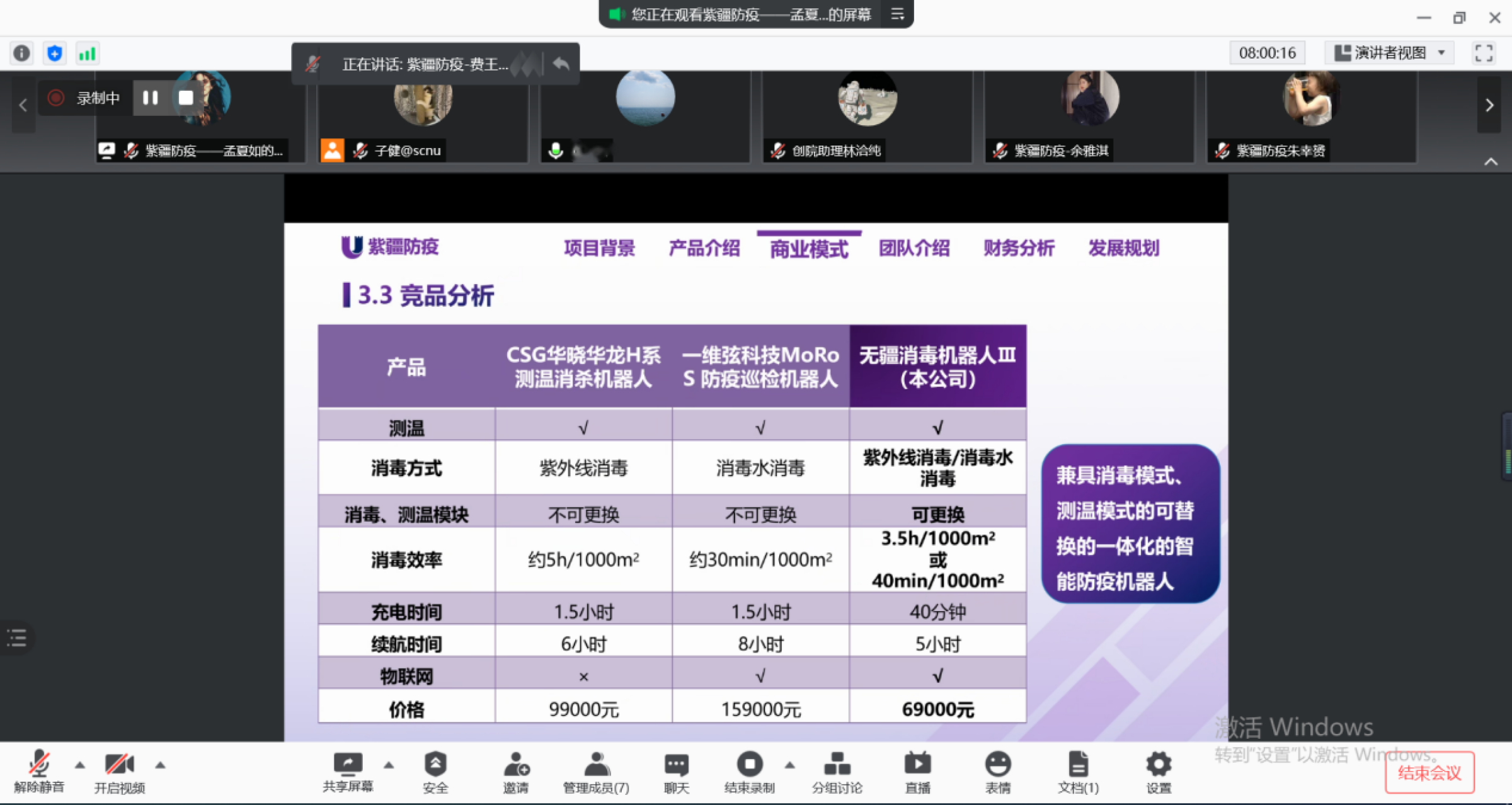Show next participants with right arrow
Image resolution: width=1512 pixels, height=805 pixels.
click(x=1489, y=105)
